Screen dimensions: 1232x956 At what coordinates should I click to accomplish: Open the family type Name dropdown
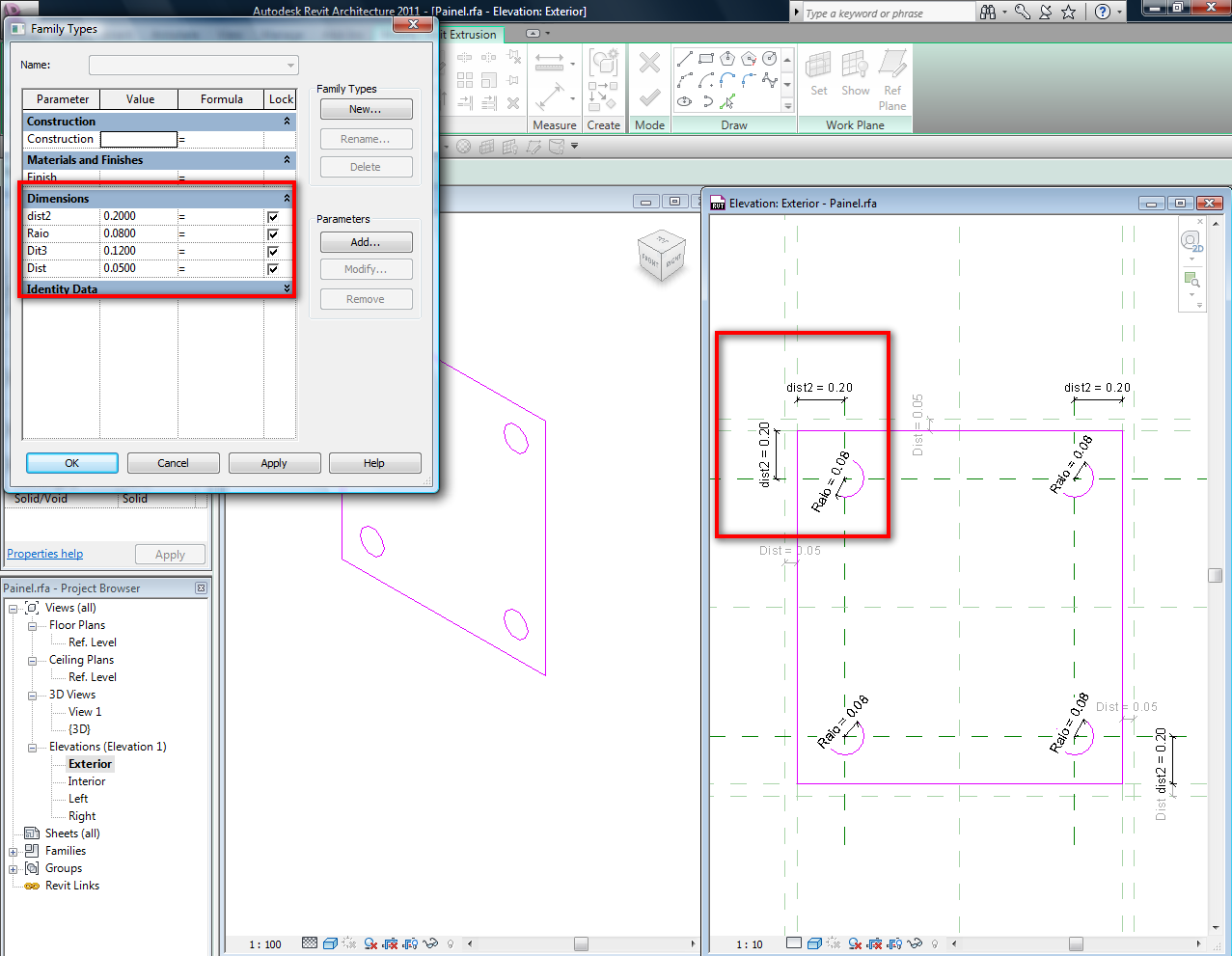pos(290,66)
